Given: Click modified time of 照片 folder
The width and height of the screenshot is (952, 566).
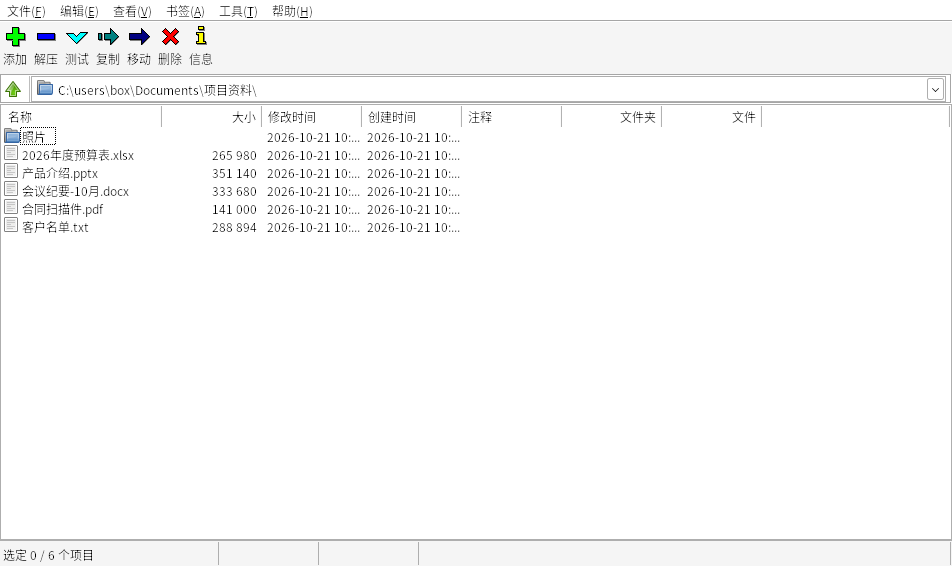Looking at the screenshot, I should click(x=313, y=138).
